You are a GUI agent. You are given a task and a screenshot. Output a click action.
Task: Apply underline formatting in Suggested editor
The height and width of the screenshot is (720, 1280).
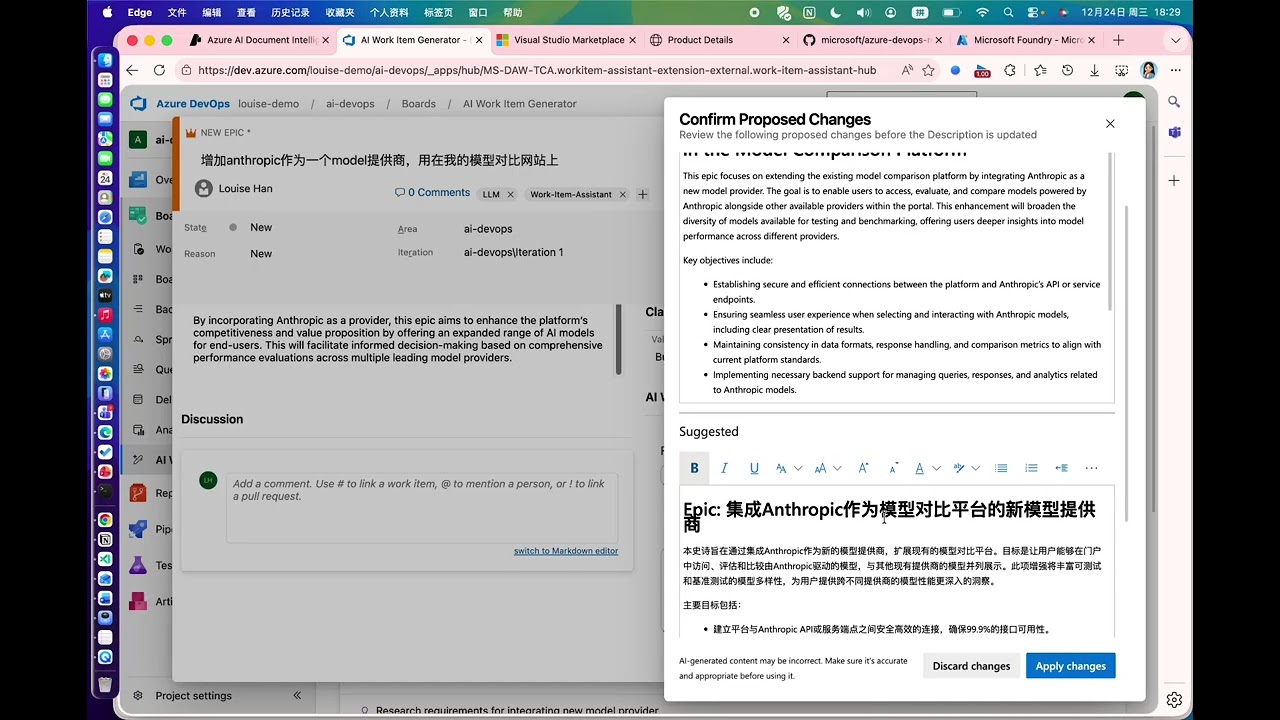click(x=754, y=468)
